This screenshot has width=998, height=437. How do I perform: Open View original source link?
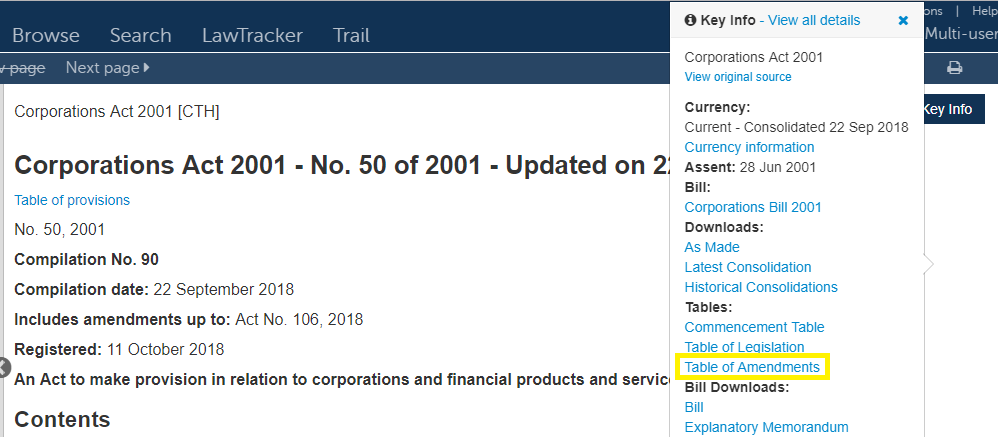tap(738, 77)
